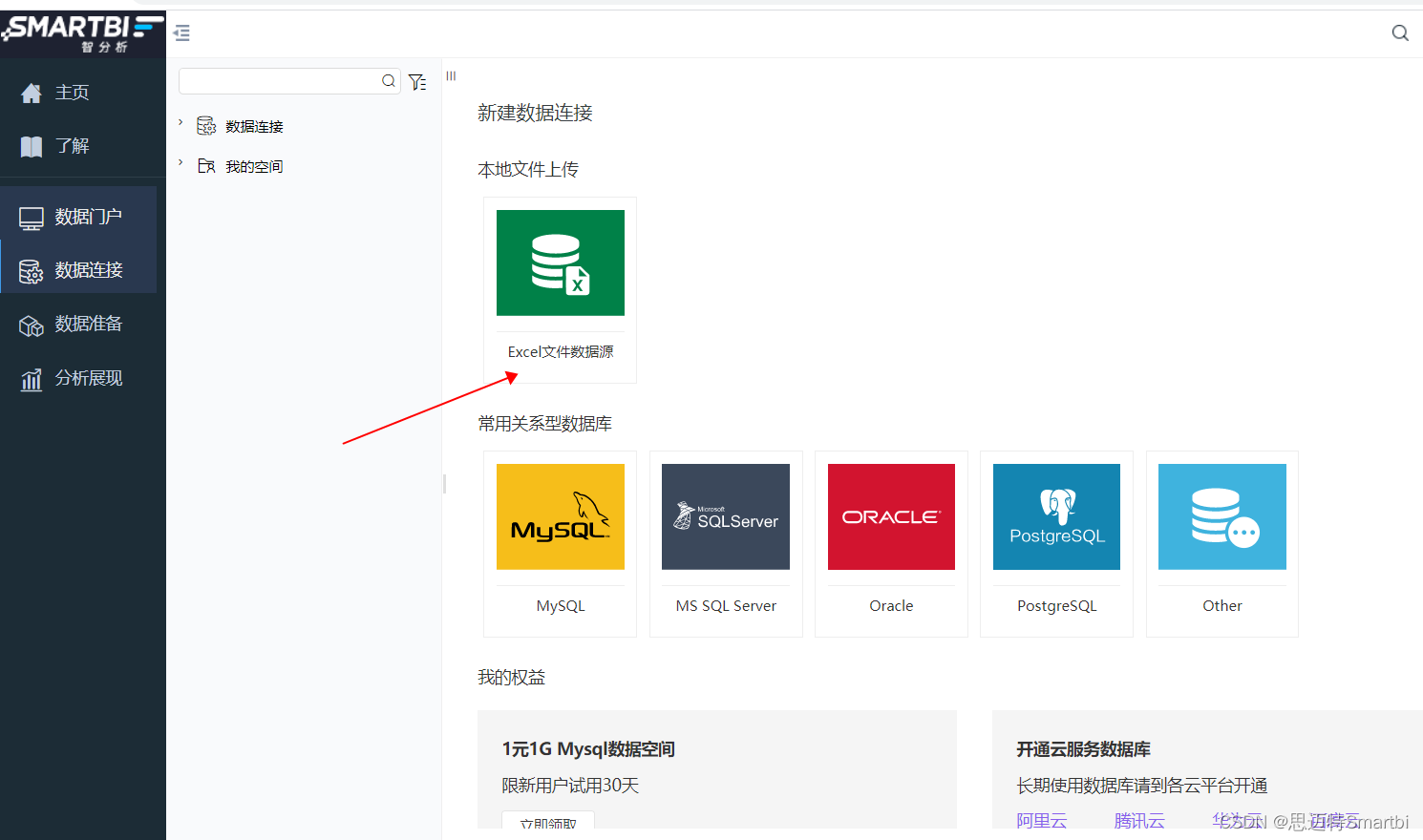
Task: Choose the PostgreSQL tile icon
Action: point(1056,516)
